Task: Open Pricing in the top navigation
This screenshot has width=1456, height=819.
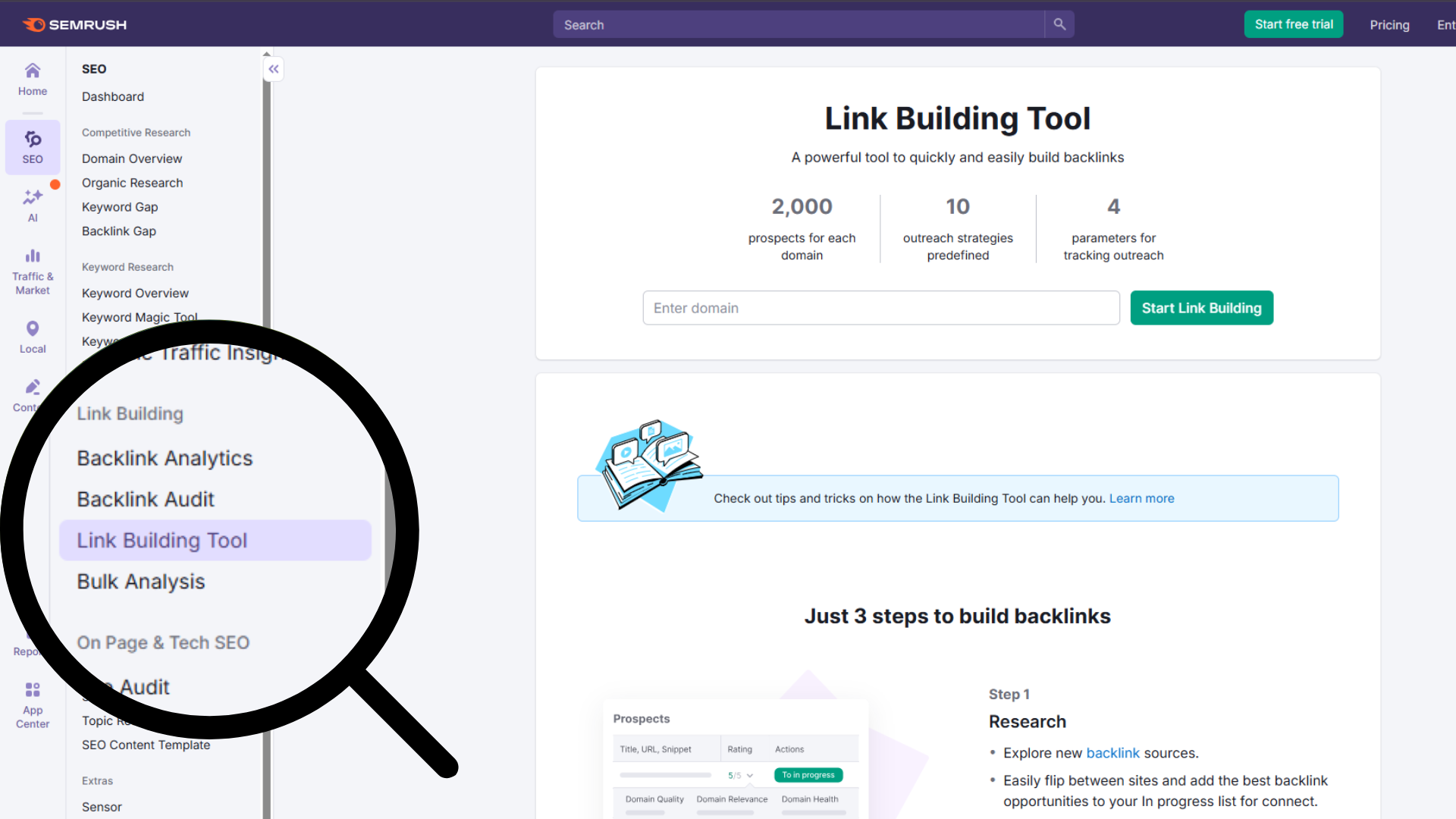Action: tap(1389, 24)
